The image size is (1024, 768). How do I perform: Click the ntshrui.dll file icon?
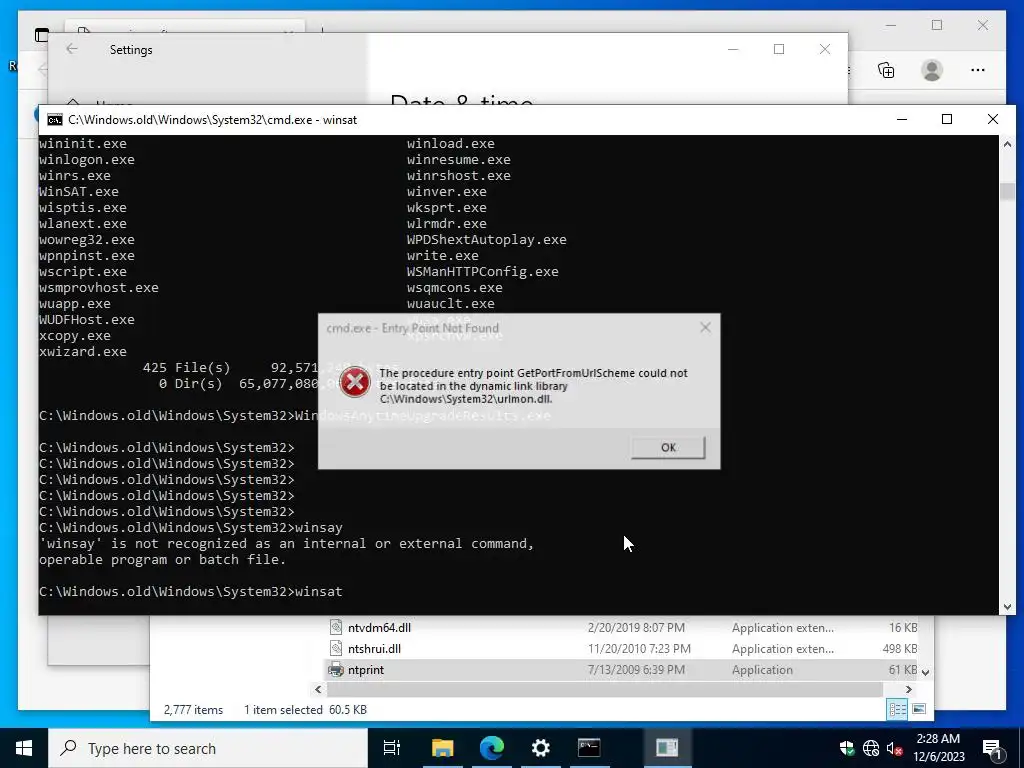[x=336, y=648]
